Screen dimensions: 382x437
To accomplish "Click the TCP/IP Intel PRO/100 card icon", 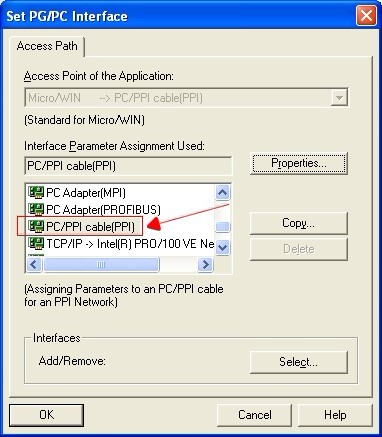I will coord(36,243).
